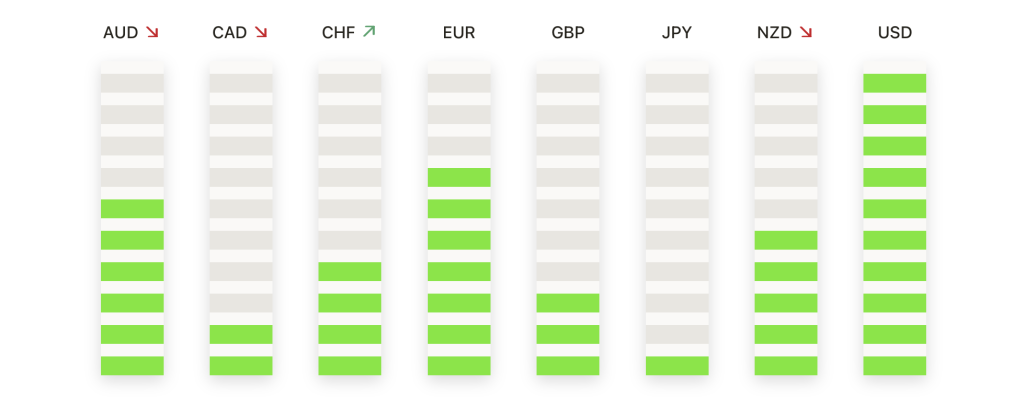Click the bottom green bar in CAD column
Image resolution: width=1024 pixels, height=403 pixels.
241,366
